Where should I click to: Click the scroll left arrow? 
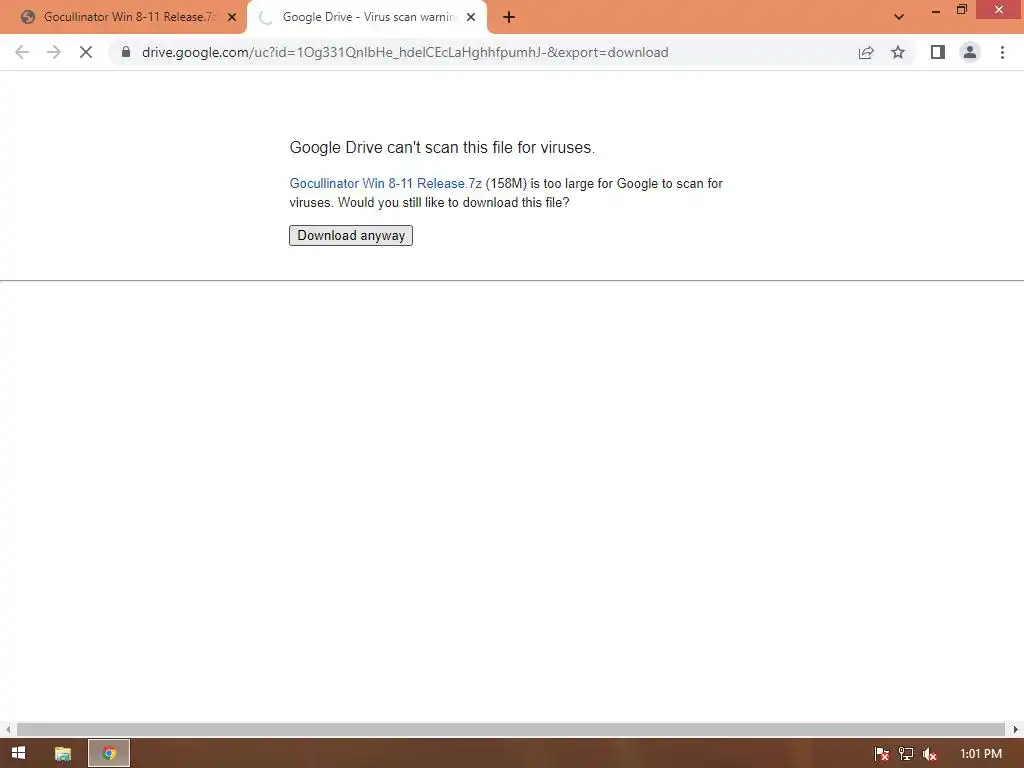(x=8, y=729)
